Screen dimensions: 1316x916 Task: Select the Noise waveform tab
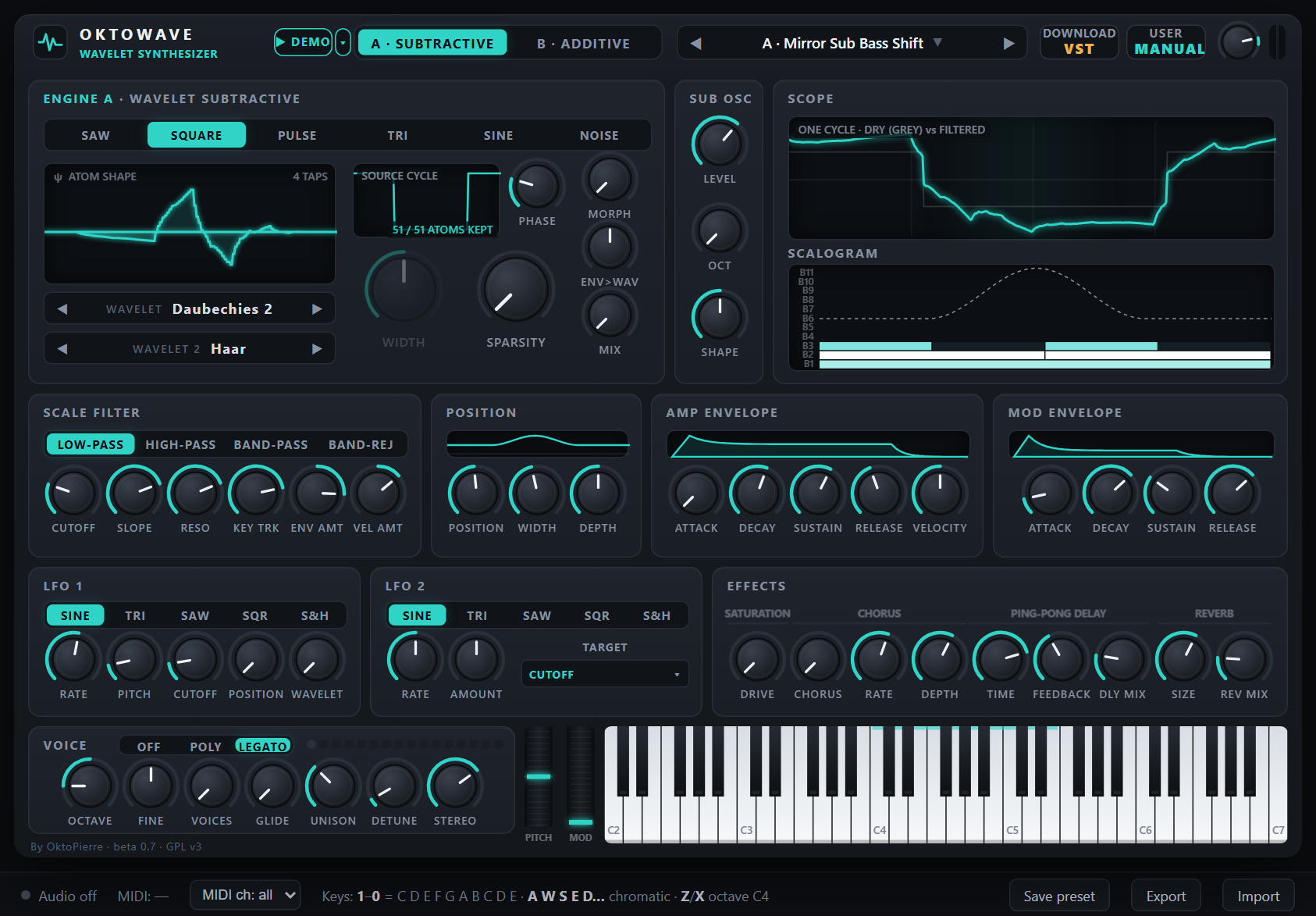(599, 135)
